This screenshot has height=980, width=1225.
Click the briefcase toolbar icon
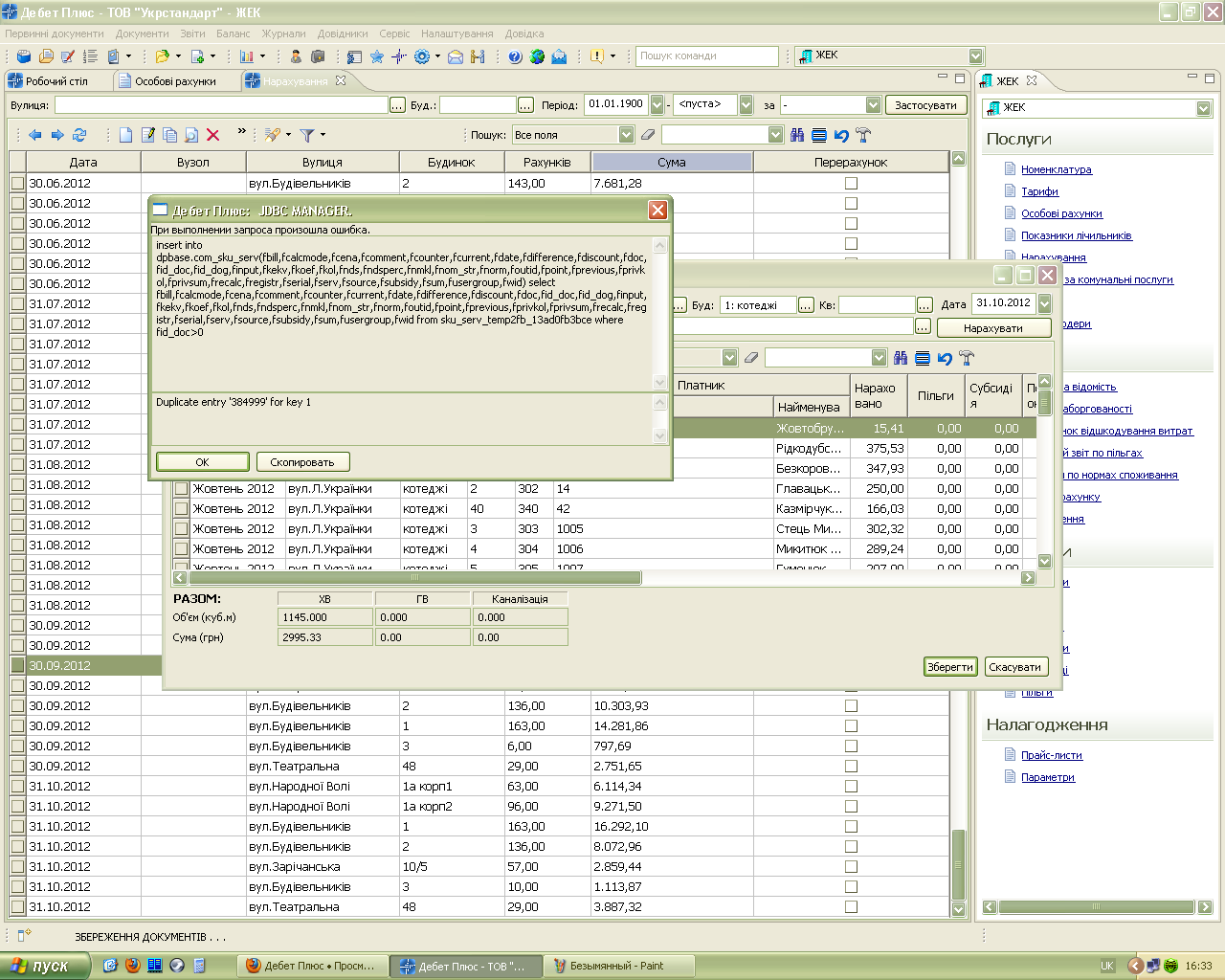coord(319,56)
